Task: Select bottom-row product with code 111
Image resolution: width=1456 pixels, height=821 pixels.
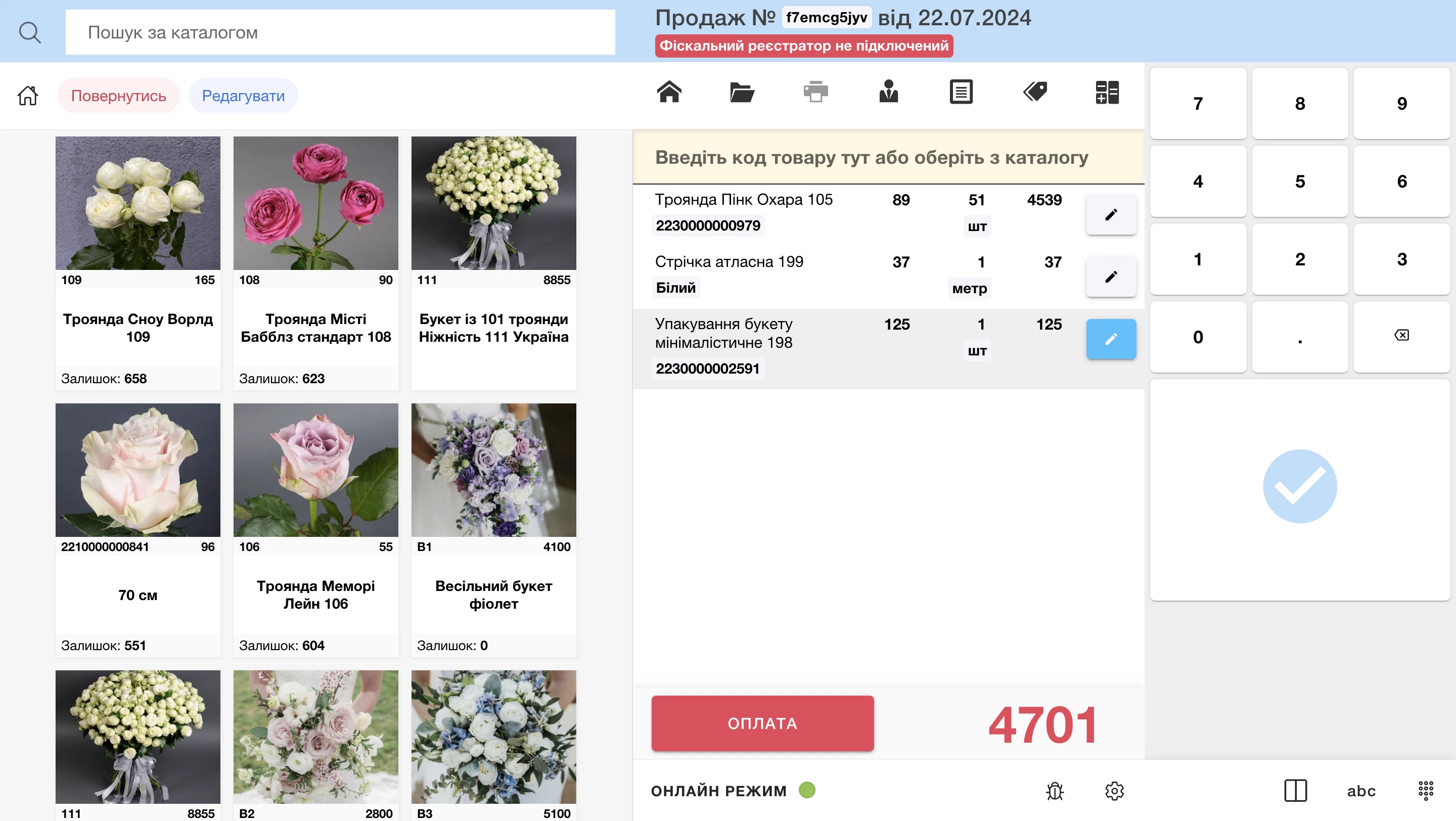Action: pos(138,745)
